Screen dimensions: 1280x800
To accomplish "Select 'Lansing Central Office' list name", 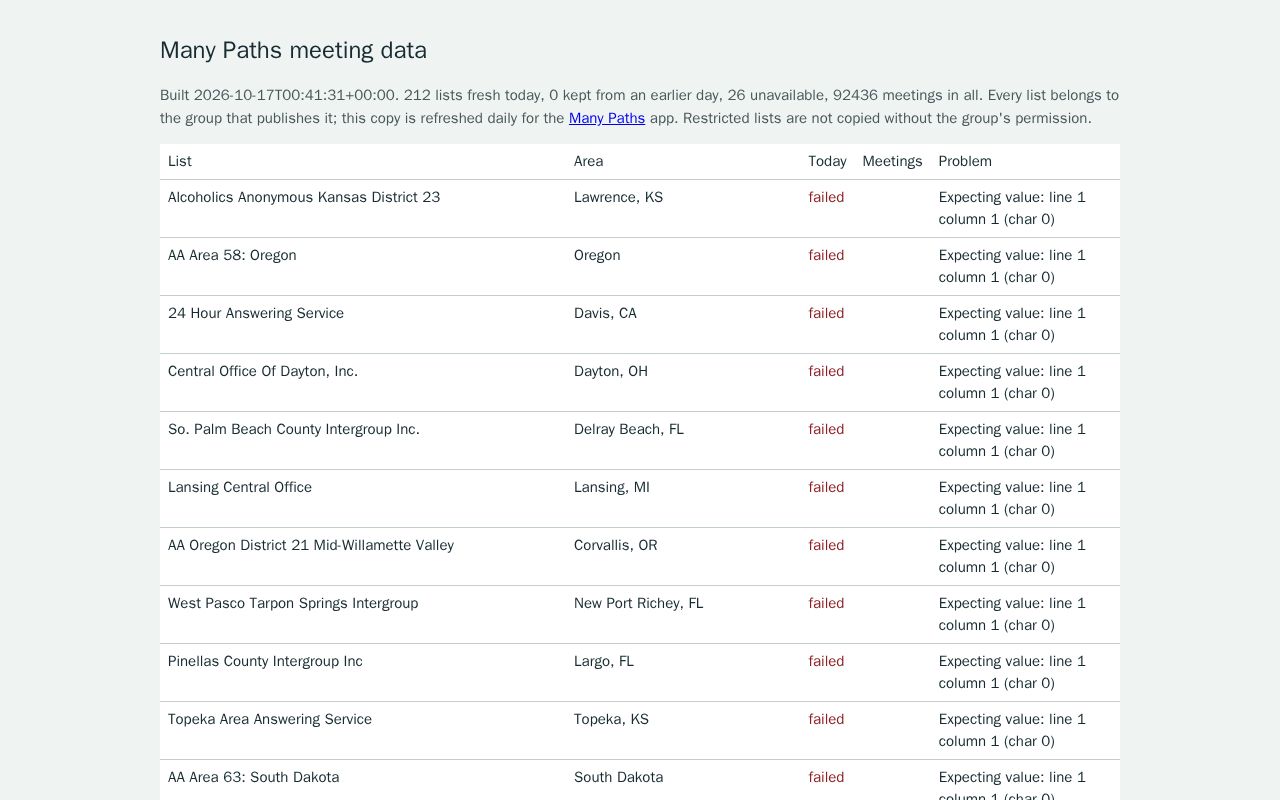I will click(x=240, y=487).
